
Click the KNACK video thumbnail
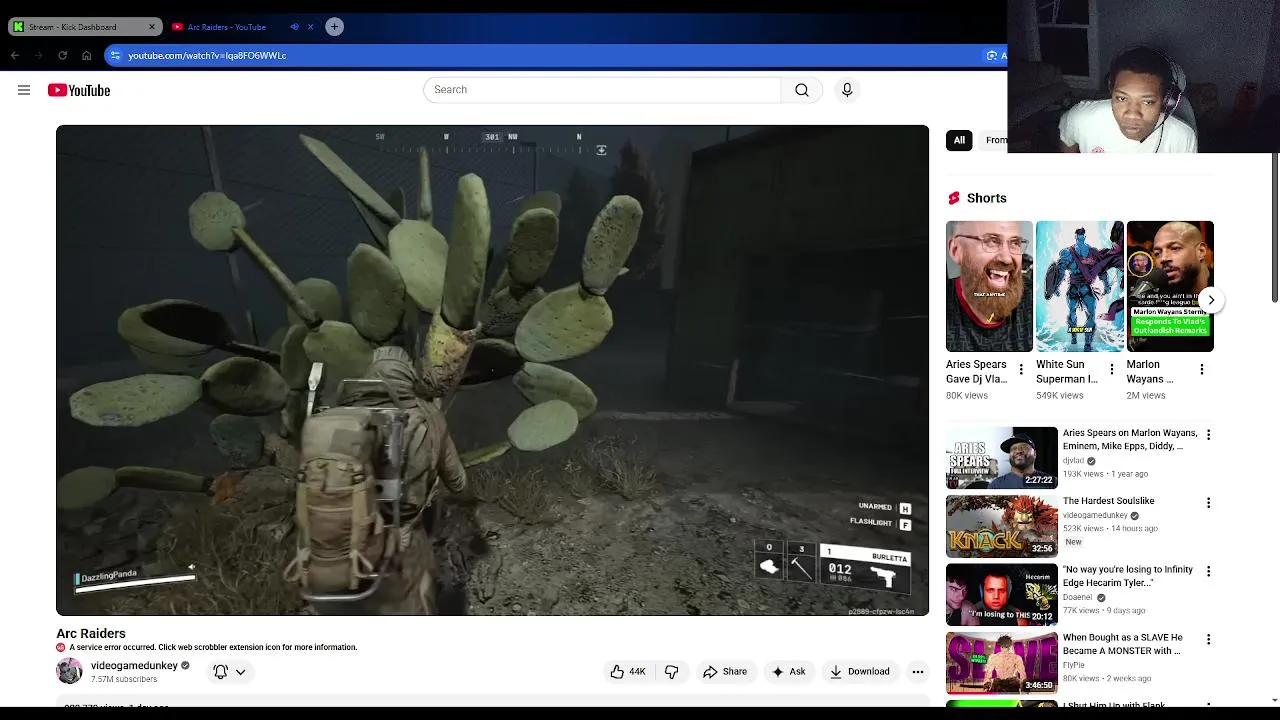pyautogui.click(x=1001, y=526)
